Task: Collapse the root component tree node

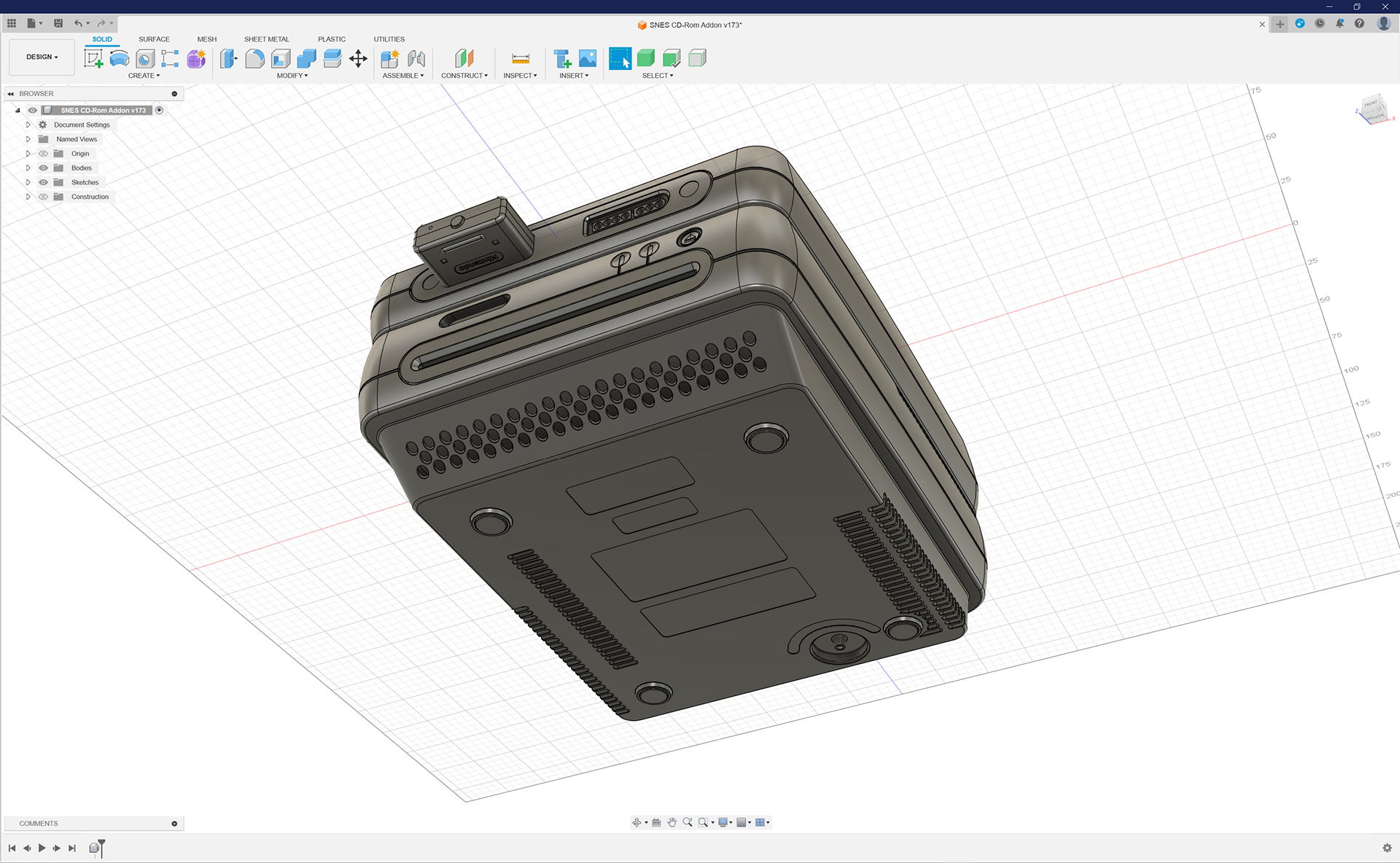Action: click(17, 110)
